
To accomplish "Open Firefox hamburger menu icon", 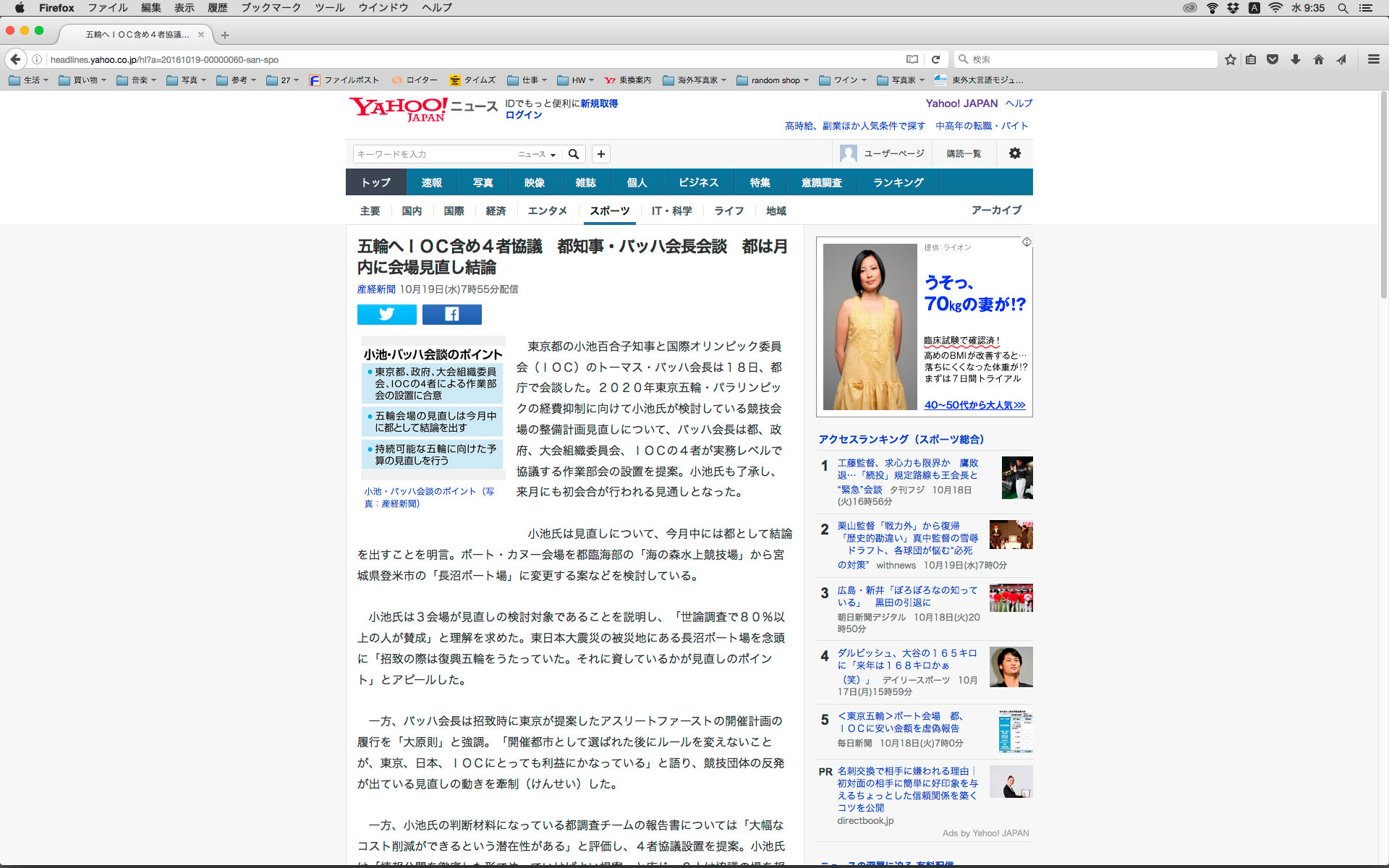I will [x=1373, y=59].
